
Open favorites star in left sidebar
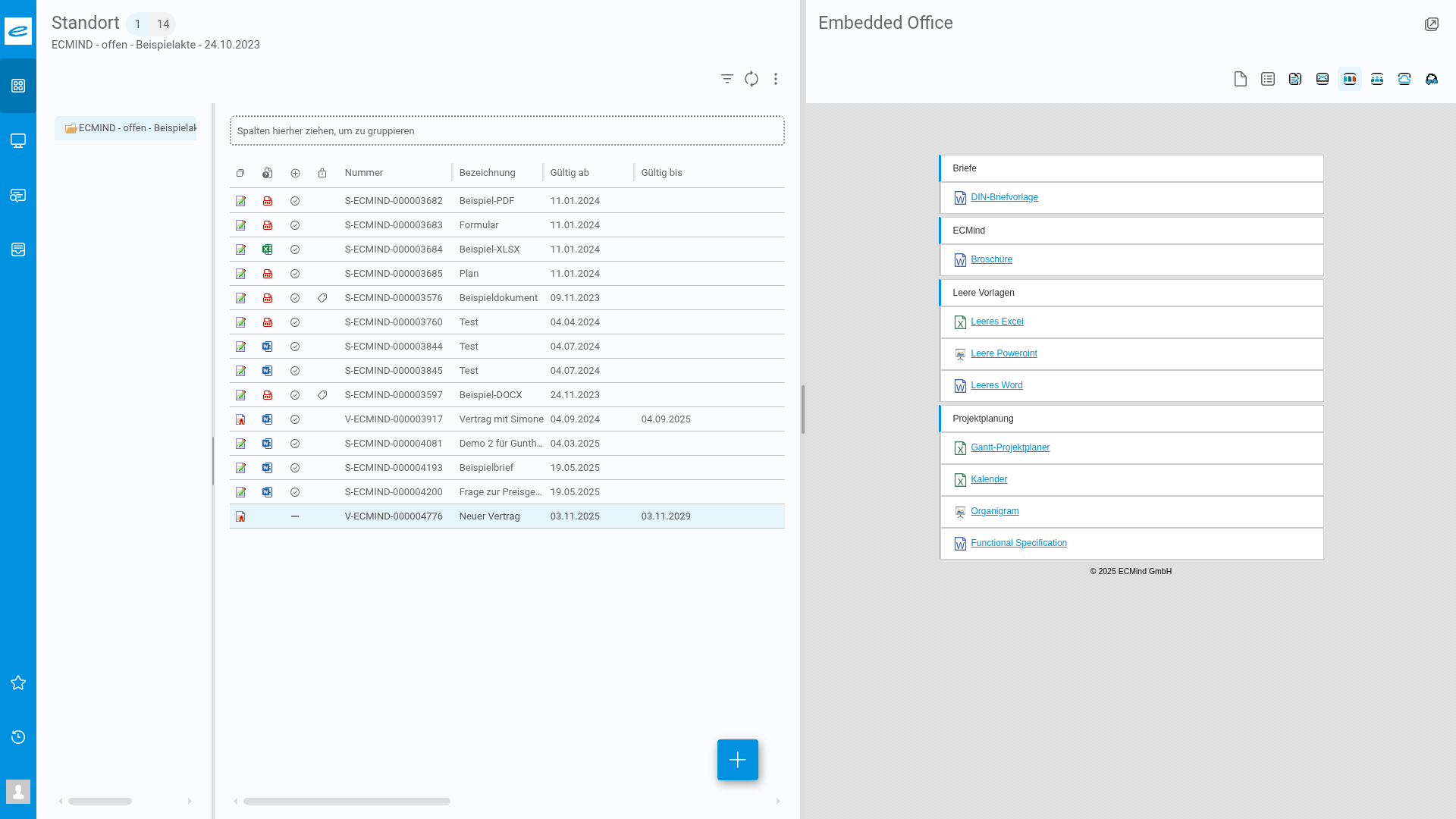click(18, 682)
